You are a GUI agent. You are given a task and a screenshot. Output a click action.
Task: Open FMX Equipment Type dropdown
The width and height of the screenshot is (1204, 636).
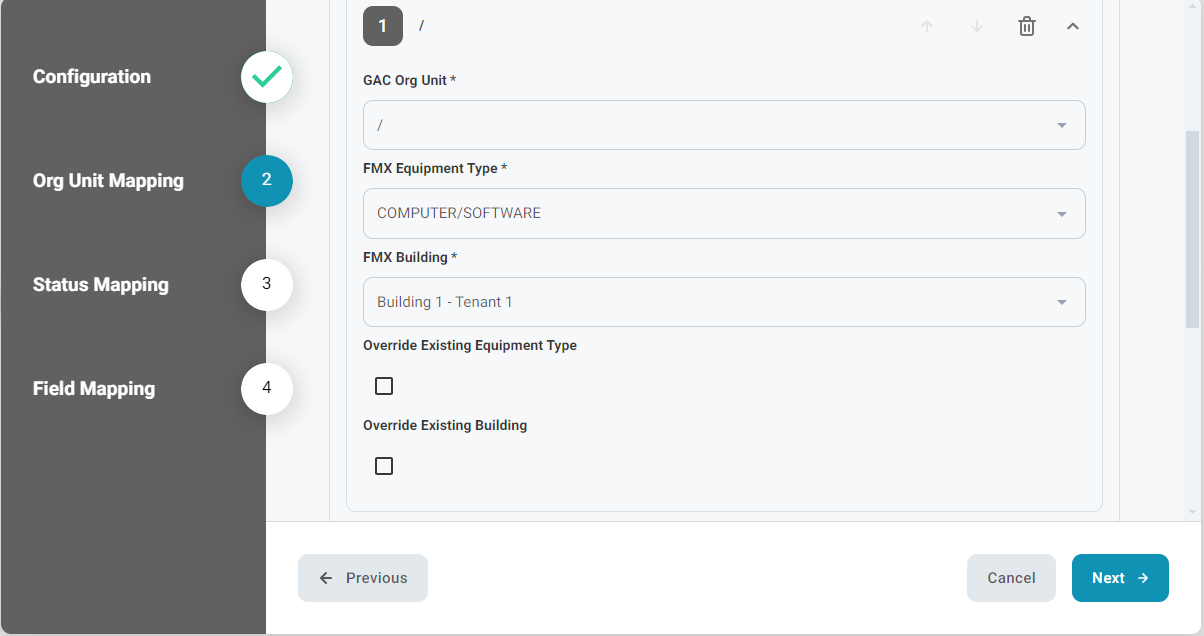click(724, 213)
